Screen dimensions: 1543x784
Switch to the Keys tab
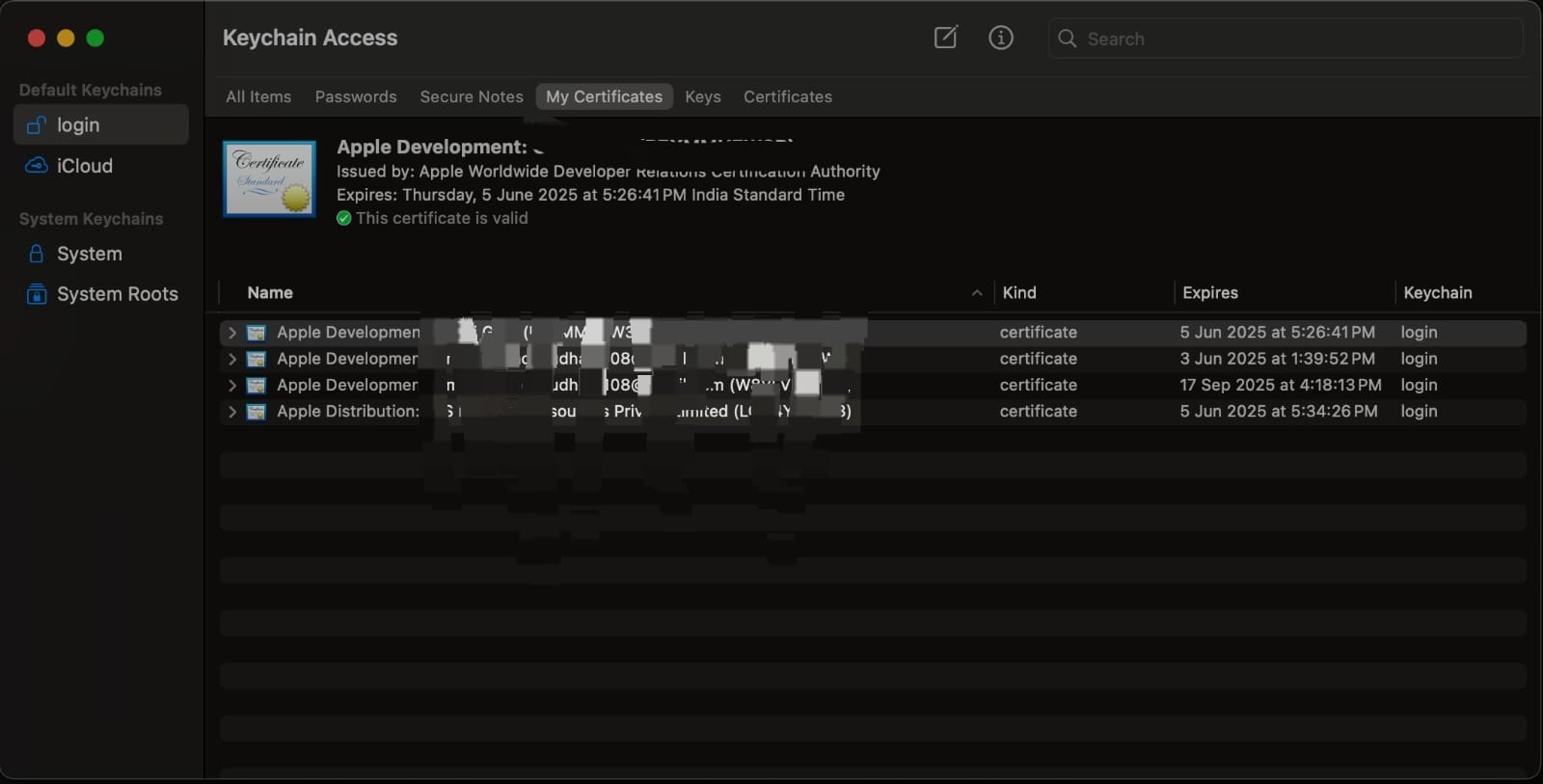[x=703, y=96]
